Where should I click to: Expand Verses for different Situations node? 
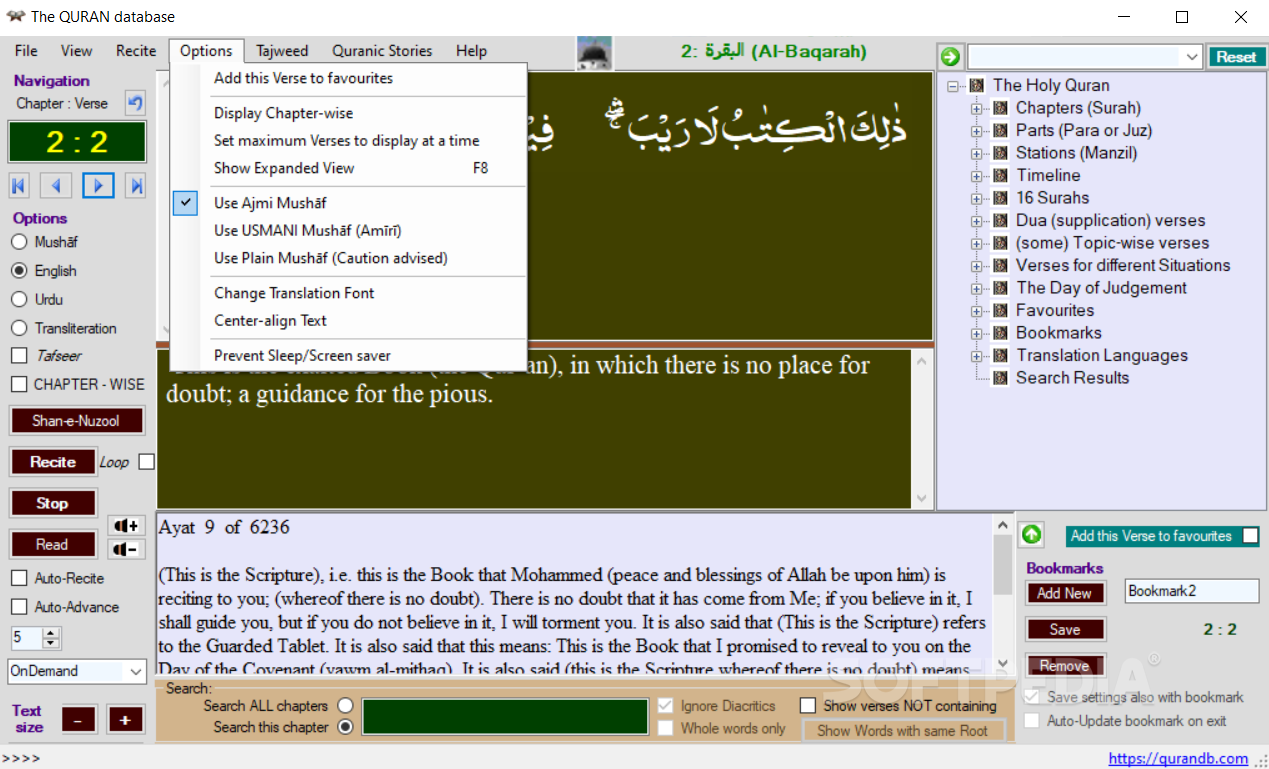976,266
